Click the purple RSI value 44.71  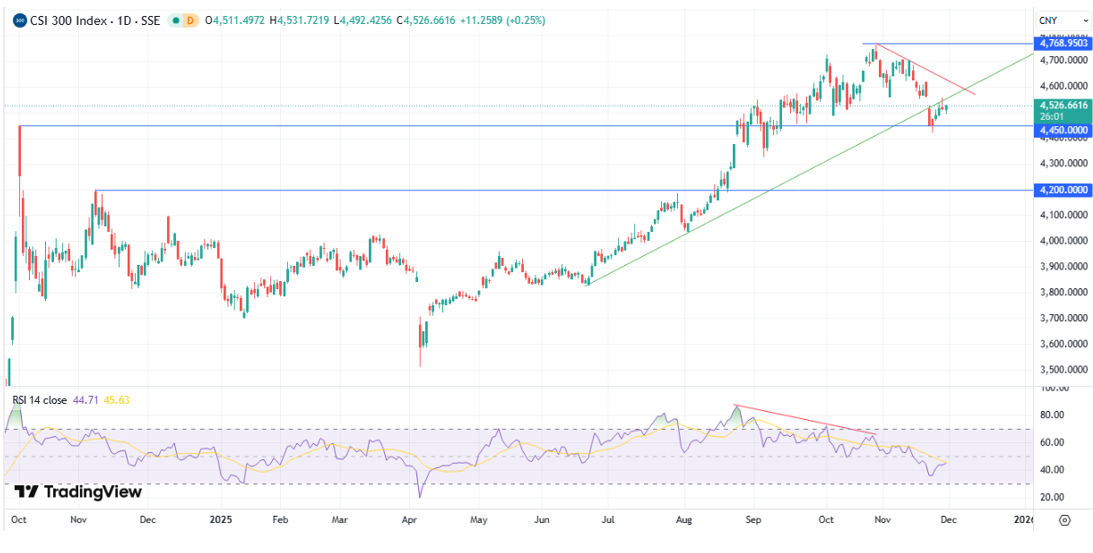coord(85,400)
